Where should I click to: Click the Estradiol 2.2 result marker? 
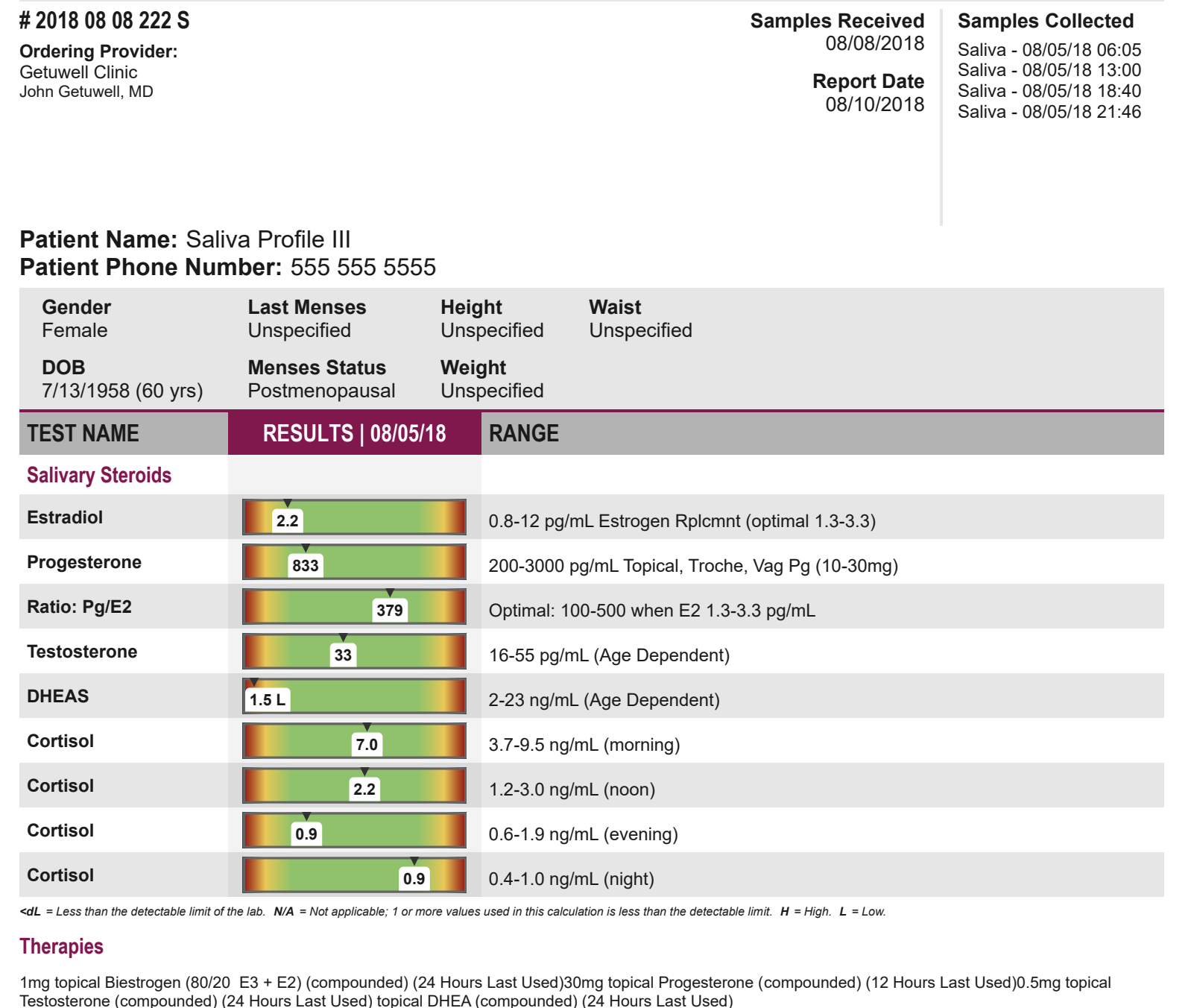click(x=288, y=520)
